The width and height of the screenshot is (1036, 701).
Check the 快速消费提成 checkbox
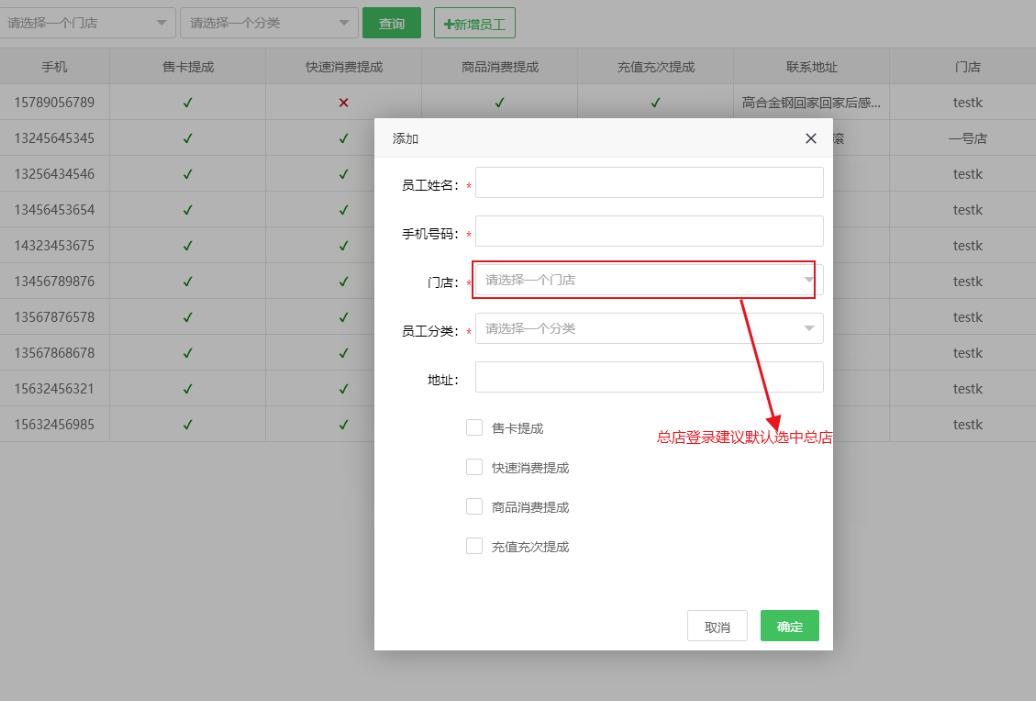(x=475, y=467)
